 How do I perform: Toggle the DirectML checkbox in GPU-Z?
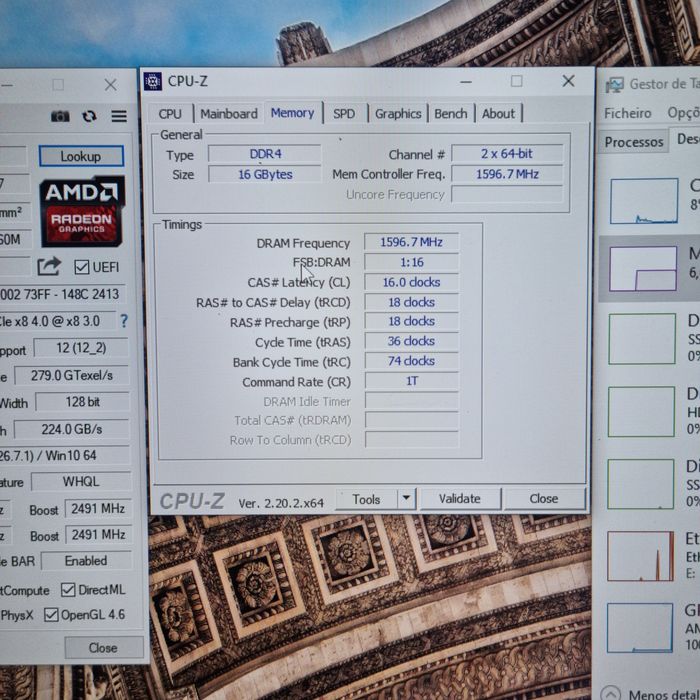coord(68,590)
